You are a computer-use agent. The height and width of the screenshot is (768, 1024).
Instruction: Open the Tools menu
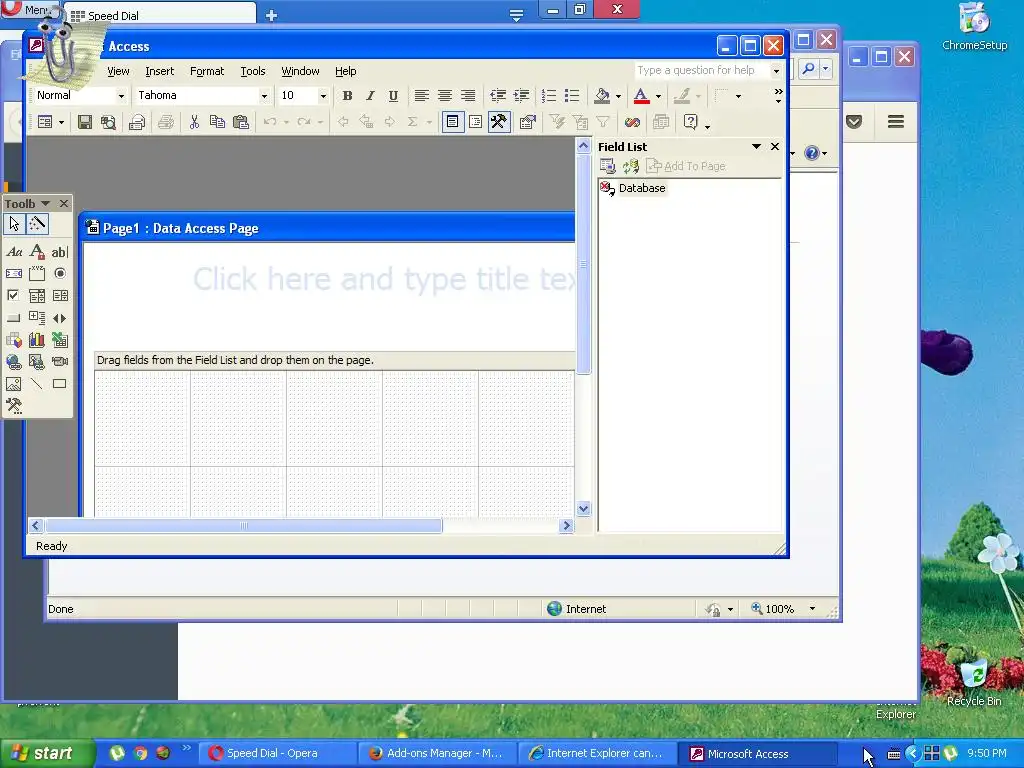253,71
